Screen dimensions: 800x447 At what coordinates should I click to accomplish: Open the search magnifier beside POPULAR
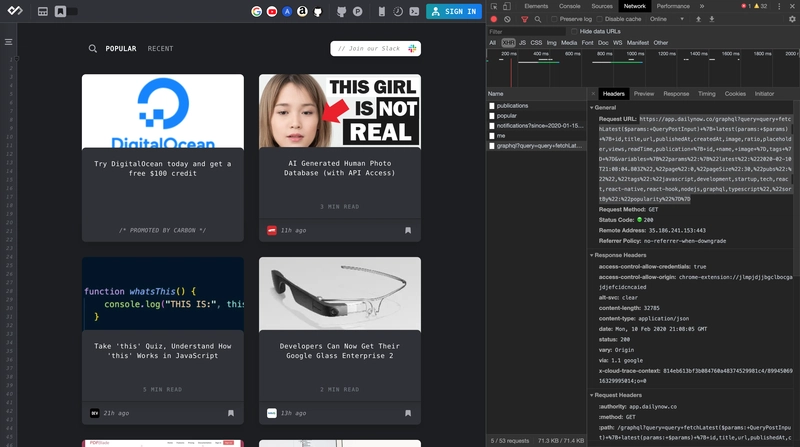coord(92,48)
